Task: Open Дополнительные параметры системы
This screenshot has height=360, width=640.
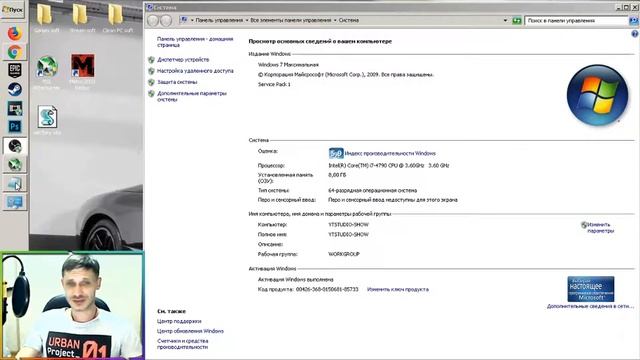Action: 192,96
